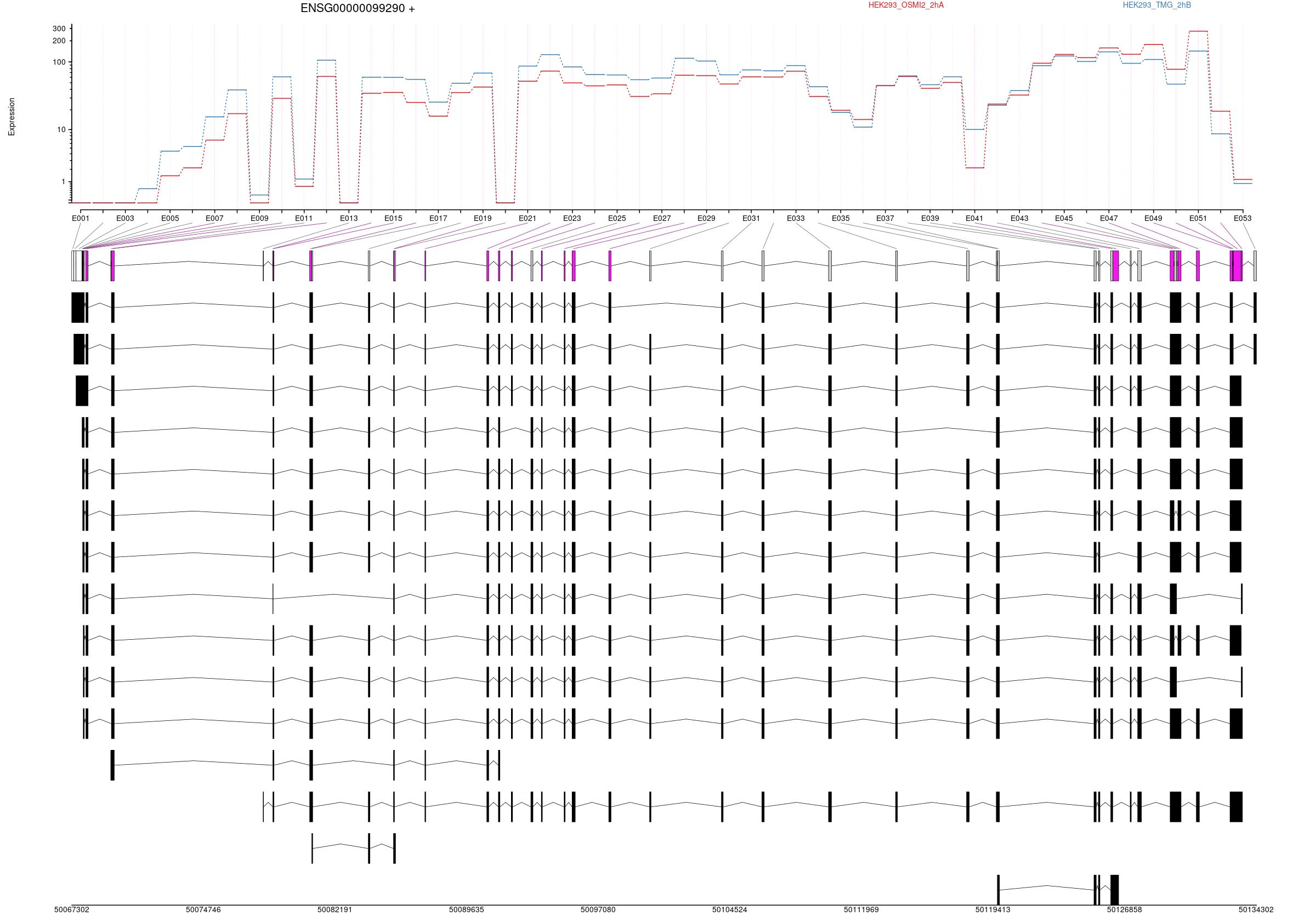1316x921 pixels.
Task: Click the 200 y-axis tick label
Action: pos(59,41)
